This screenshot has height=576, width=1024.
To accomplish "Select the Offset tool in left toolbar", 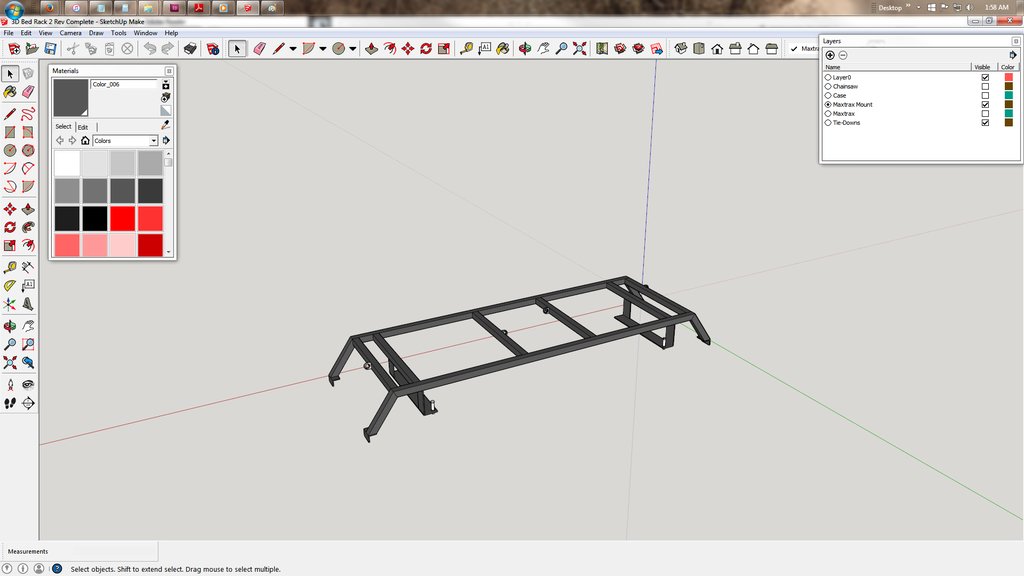I will coord(28,246).
